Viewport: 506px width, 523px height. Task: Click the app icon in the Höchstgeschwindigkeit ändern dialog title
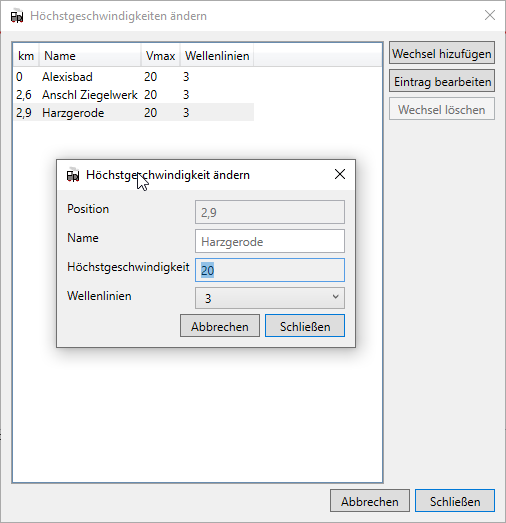coord(73,175)
